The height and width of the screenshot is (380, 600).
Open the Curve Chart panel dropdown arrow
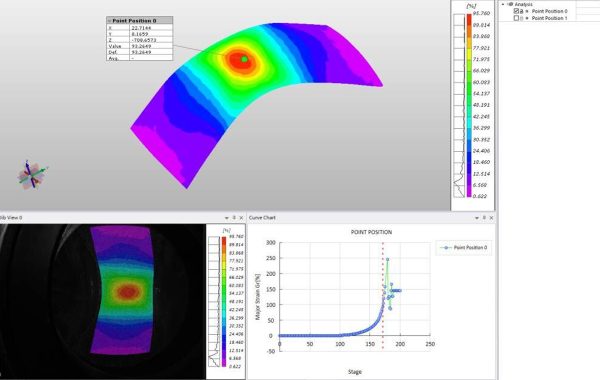point(477,218)
